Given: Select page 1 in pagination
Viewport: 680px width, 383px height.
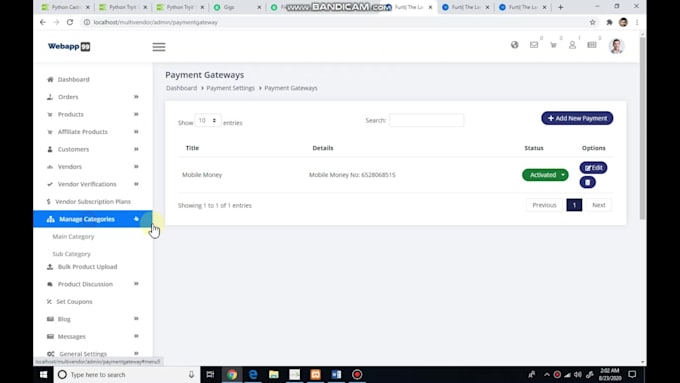Looking at the screenshot, I should [x=574, y=205].
